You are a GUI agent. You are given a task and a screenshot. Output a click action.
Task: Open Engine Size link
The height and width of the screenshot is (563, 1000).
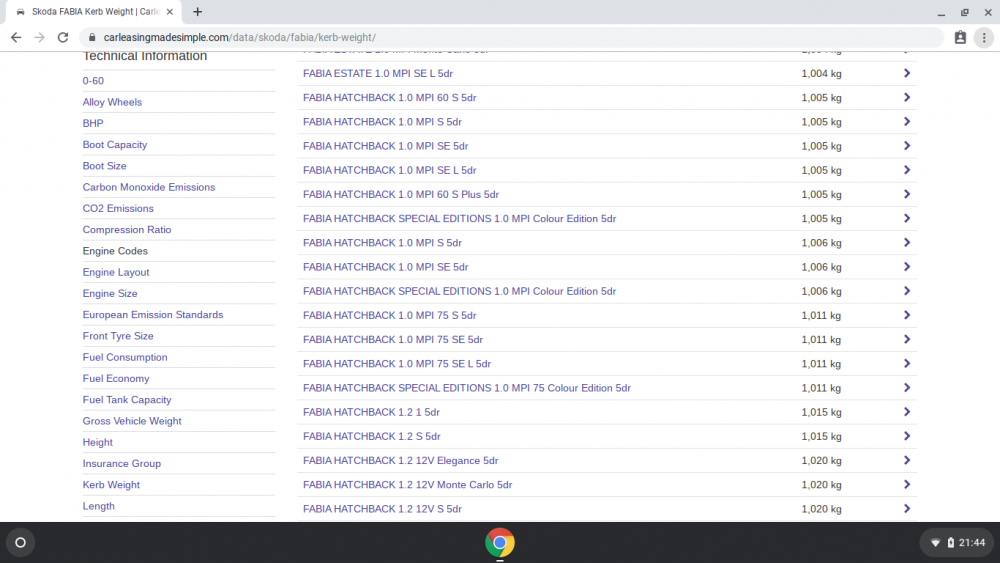[110, 293]
